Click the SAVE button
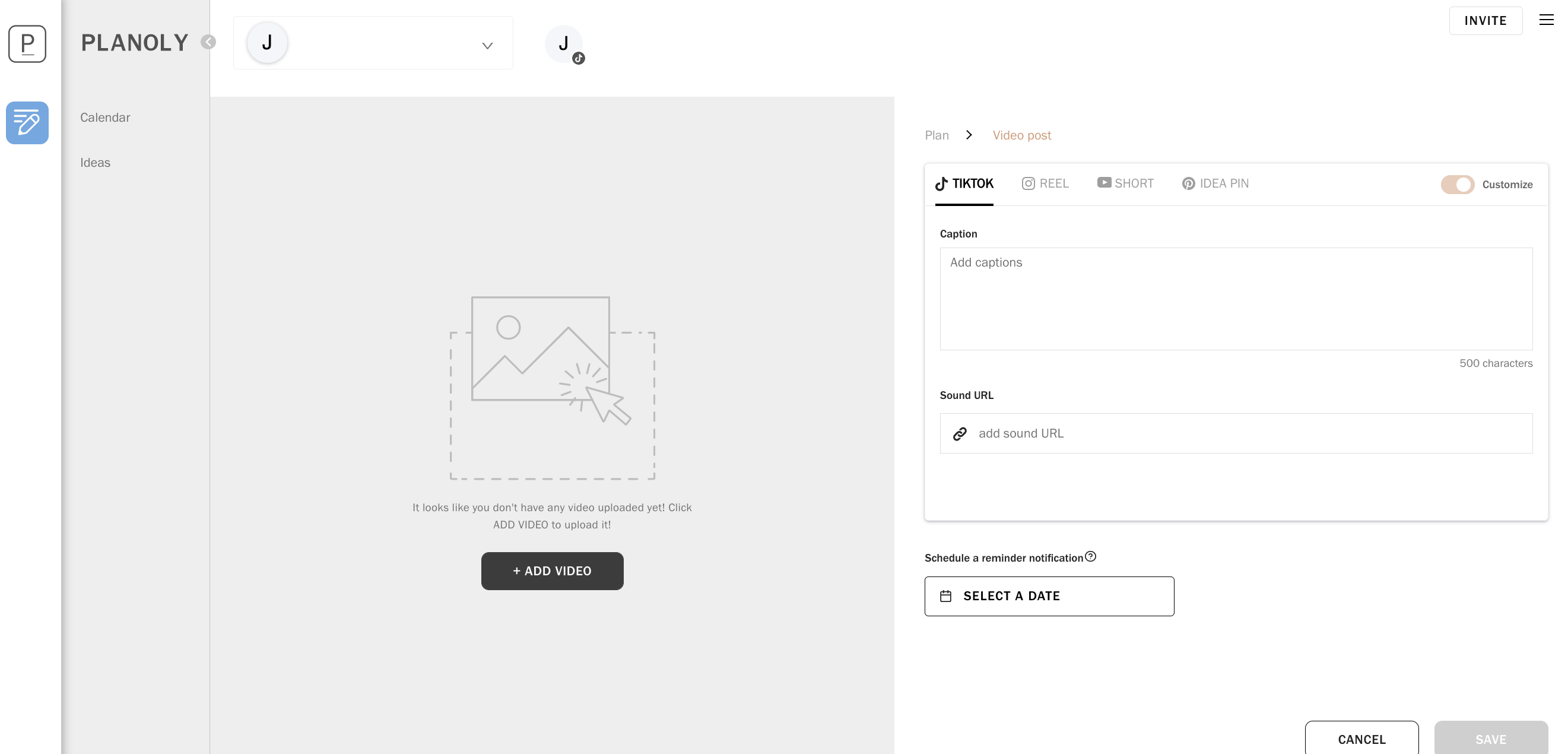 point(1491,738)
